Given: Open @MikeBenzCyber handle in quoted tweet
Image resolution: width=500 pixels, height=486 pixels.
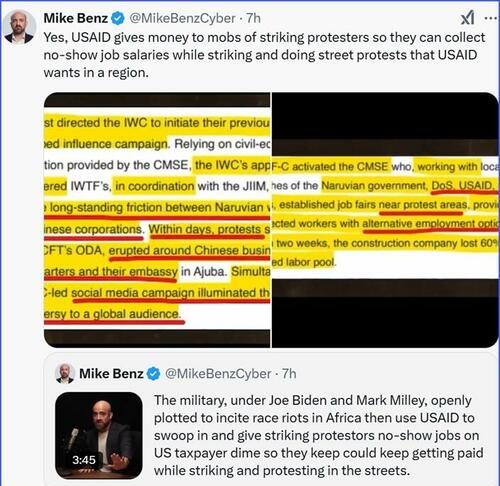Looking at the screenshot, I should point(218,374).
